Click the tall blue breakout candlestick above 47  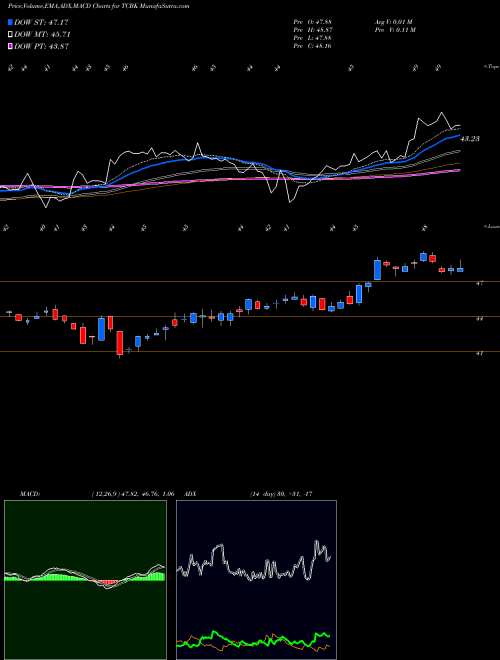coord(378,269)
